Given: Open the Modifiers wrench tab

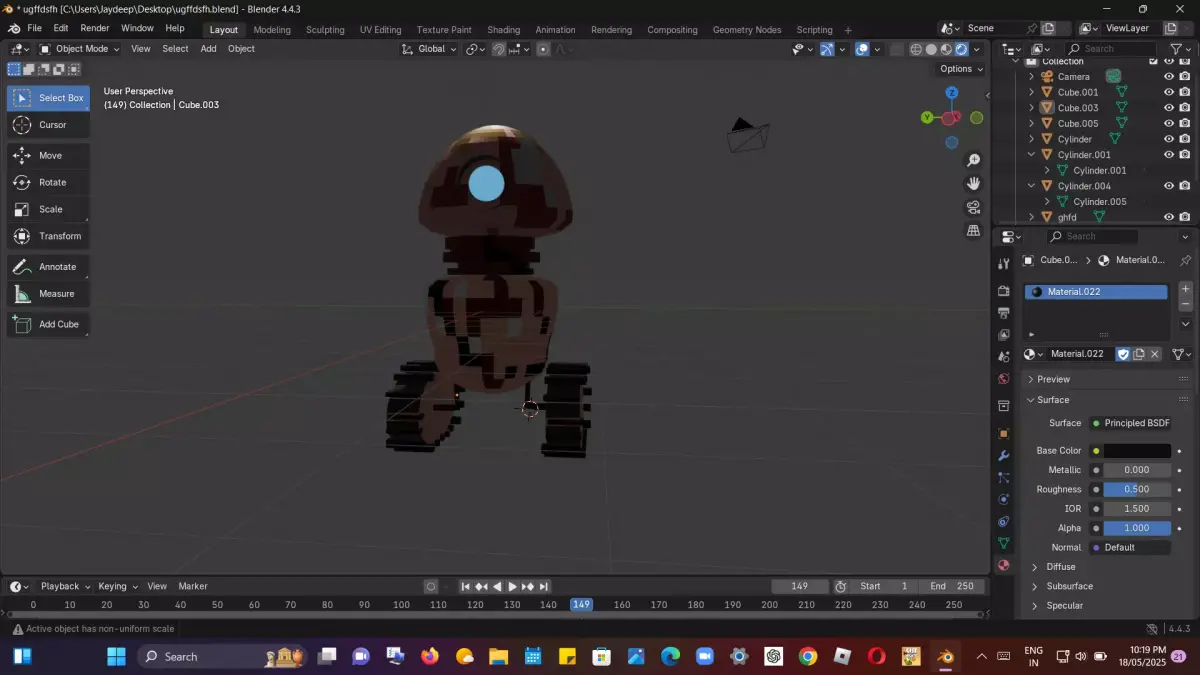Looking at the screenshot, I should pyautogui.click(x=1004, y=456).
